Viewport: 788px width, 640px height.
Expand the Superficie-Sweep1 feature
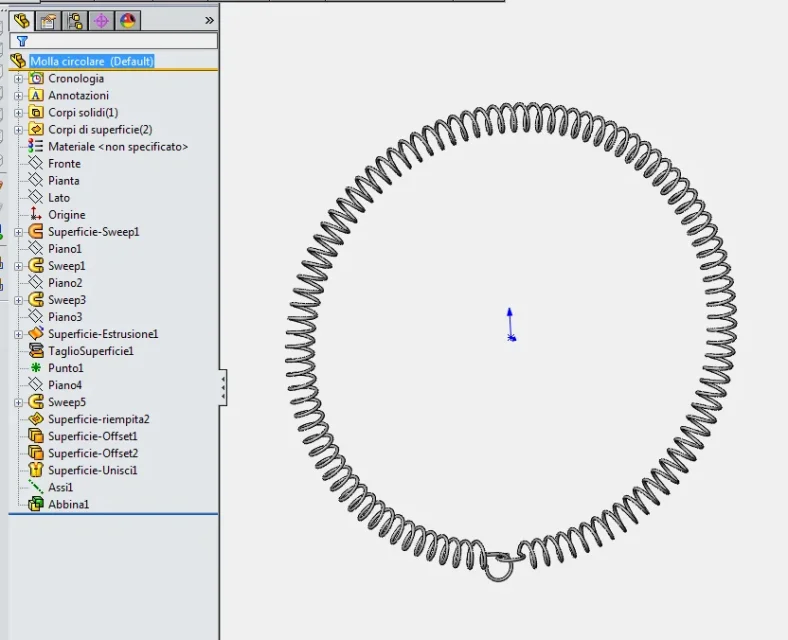coord(19,232)
